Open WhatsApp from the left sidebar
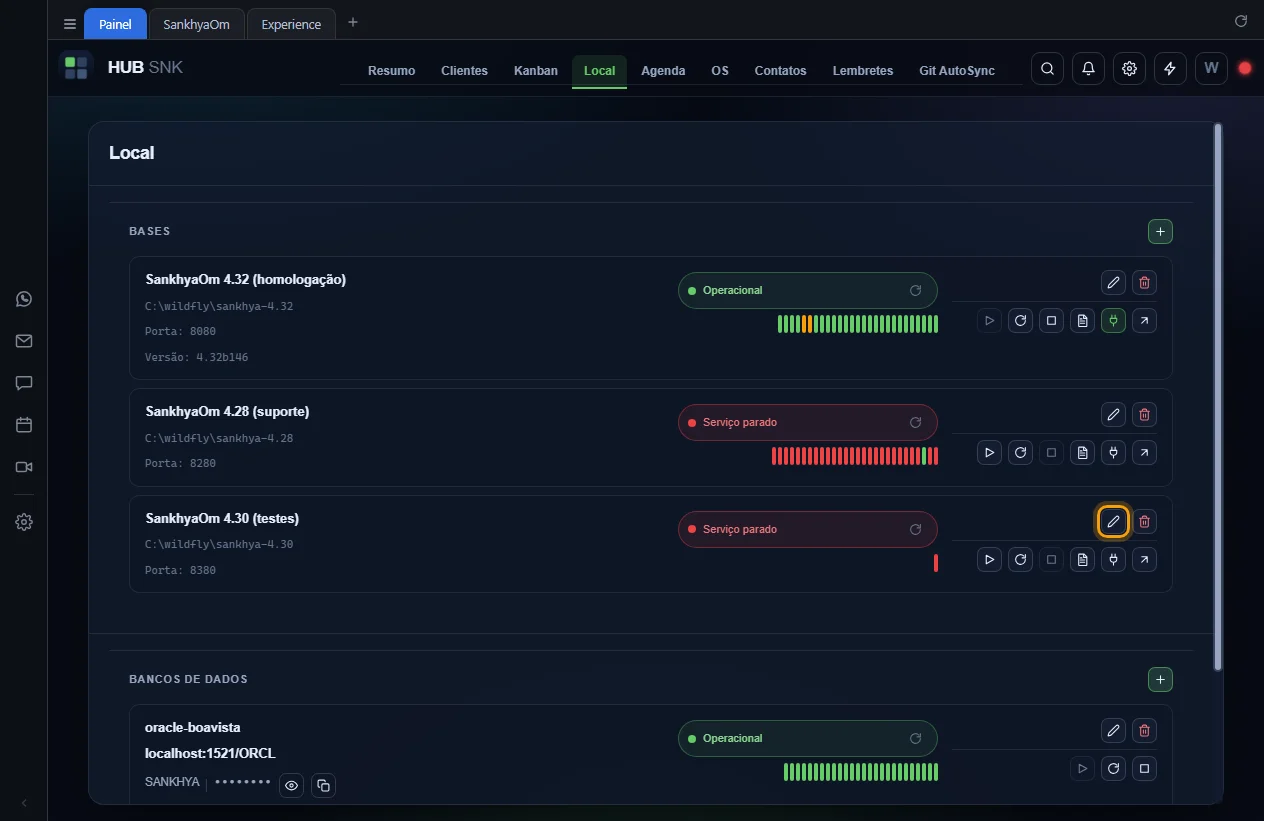Screen dimensions: 1264x821 tap(24, 299)
